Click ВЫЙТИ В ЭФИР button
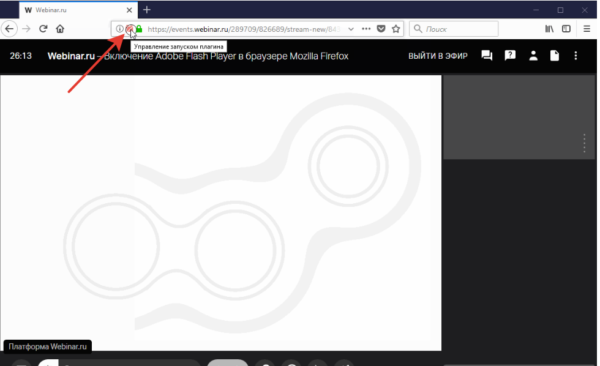The image size is (600, 366). click(x=438, y=56)
